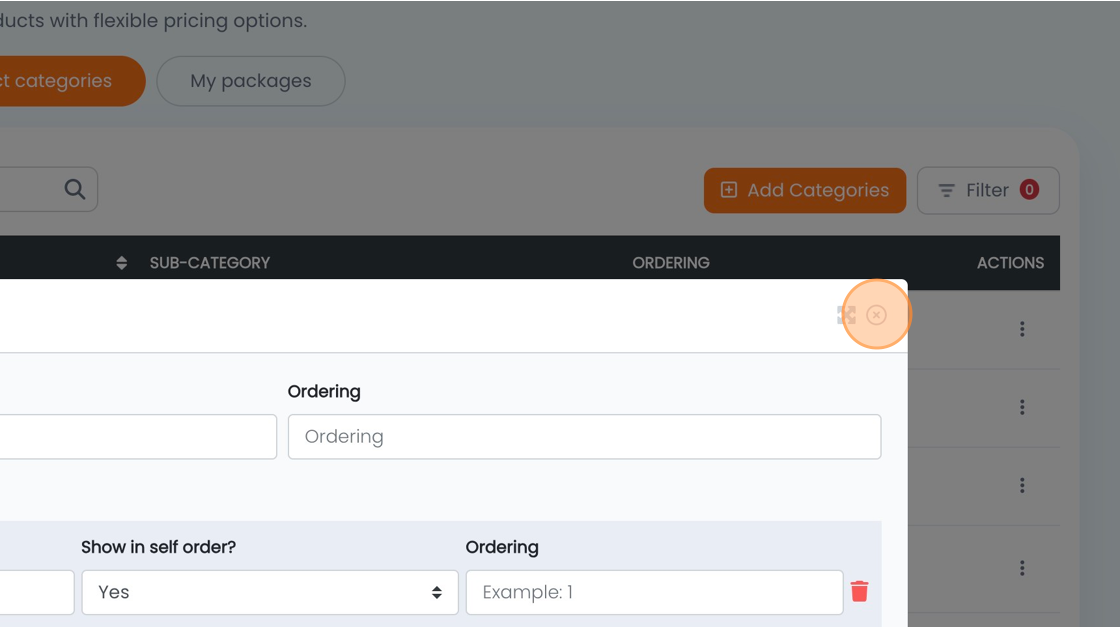This screenshot has height=628, width=1120.
Task: Focus the search box beside the magnifier
Action: point(25,189)
